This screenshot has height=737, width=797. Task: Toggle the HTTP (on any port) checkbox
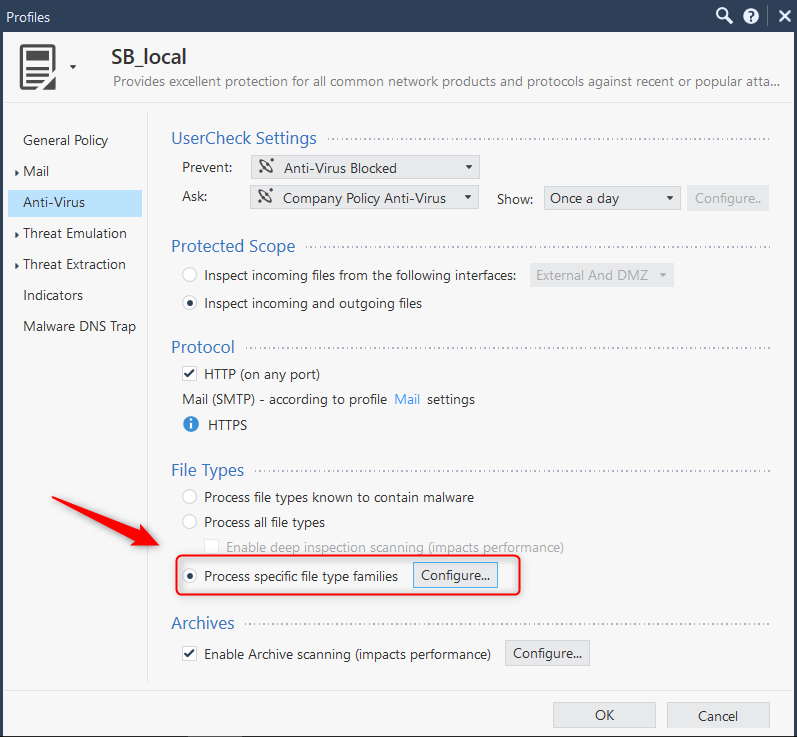189,374
